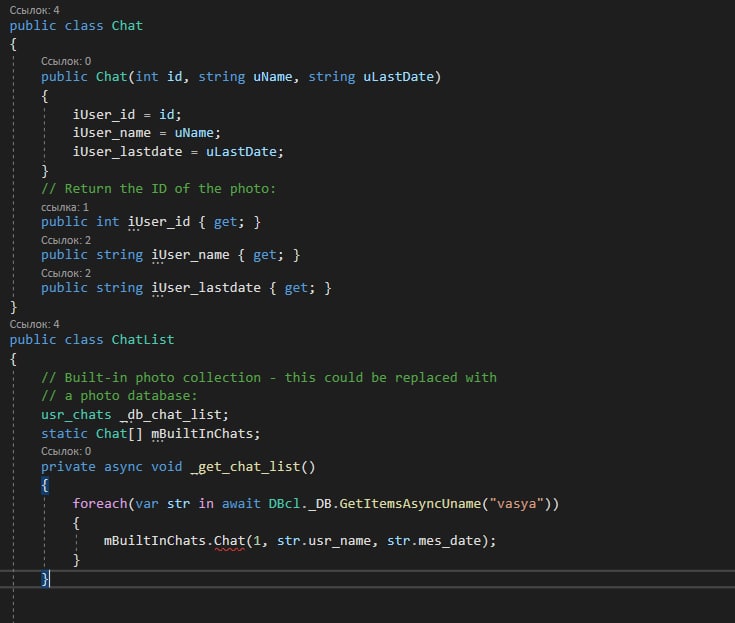Open the references lens above class Chat
735x623 pixels.
(x=34, y=10)
